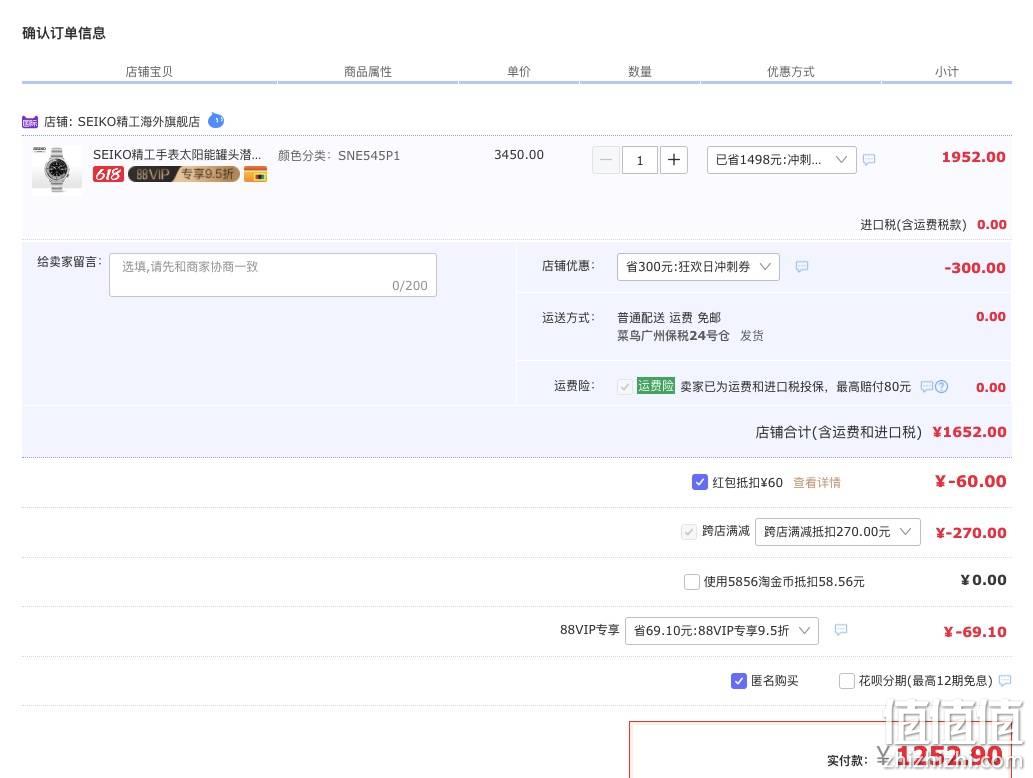
Task: Click the 颜色分类: SNE545P1 attribute text
Action: tap(339, 155)
